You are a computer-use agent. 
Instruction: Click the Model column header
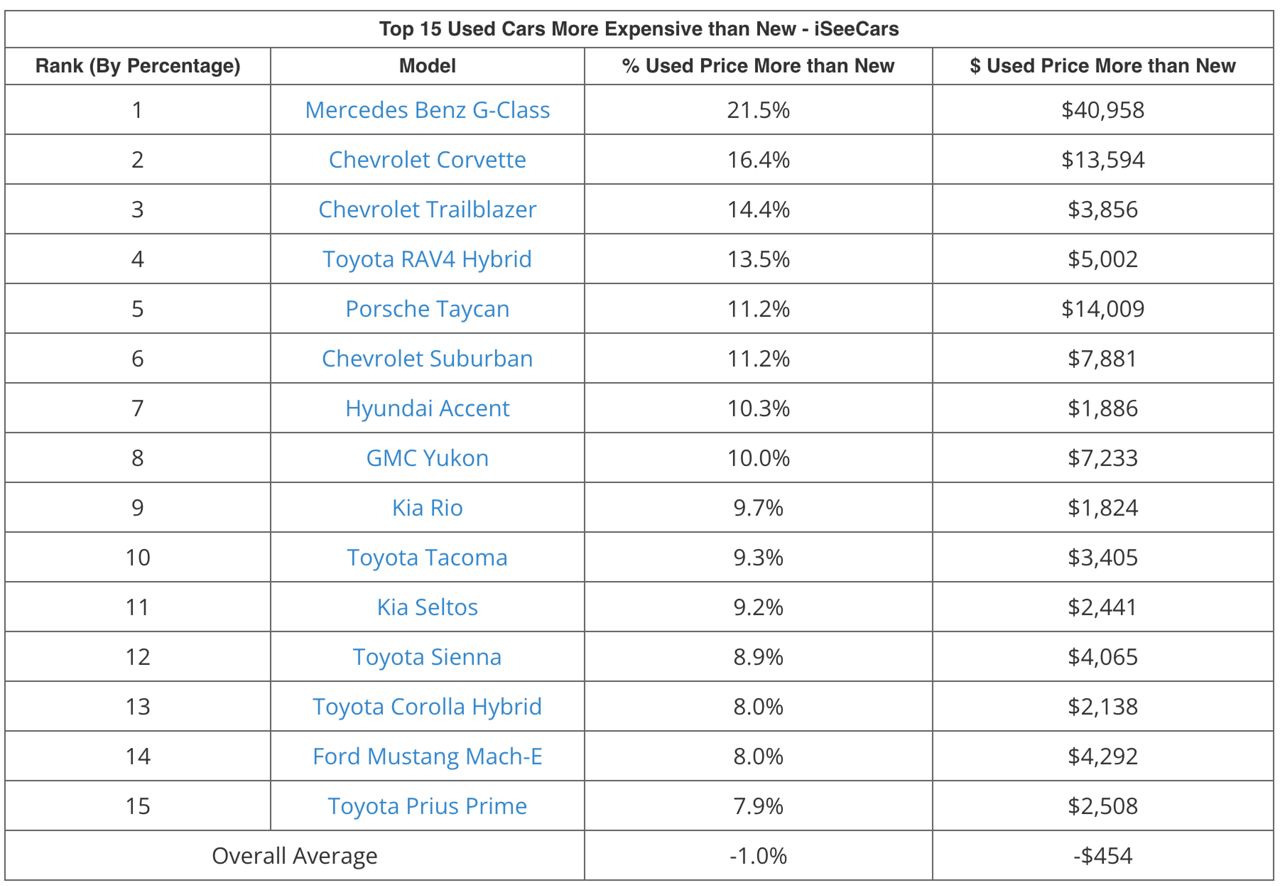coord(427,66)
